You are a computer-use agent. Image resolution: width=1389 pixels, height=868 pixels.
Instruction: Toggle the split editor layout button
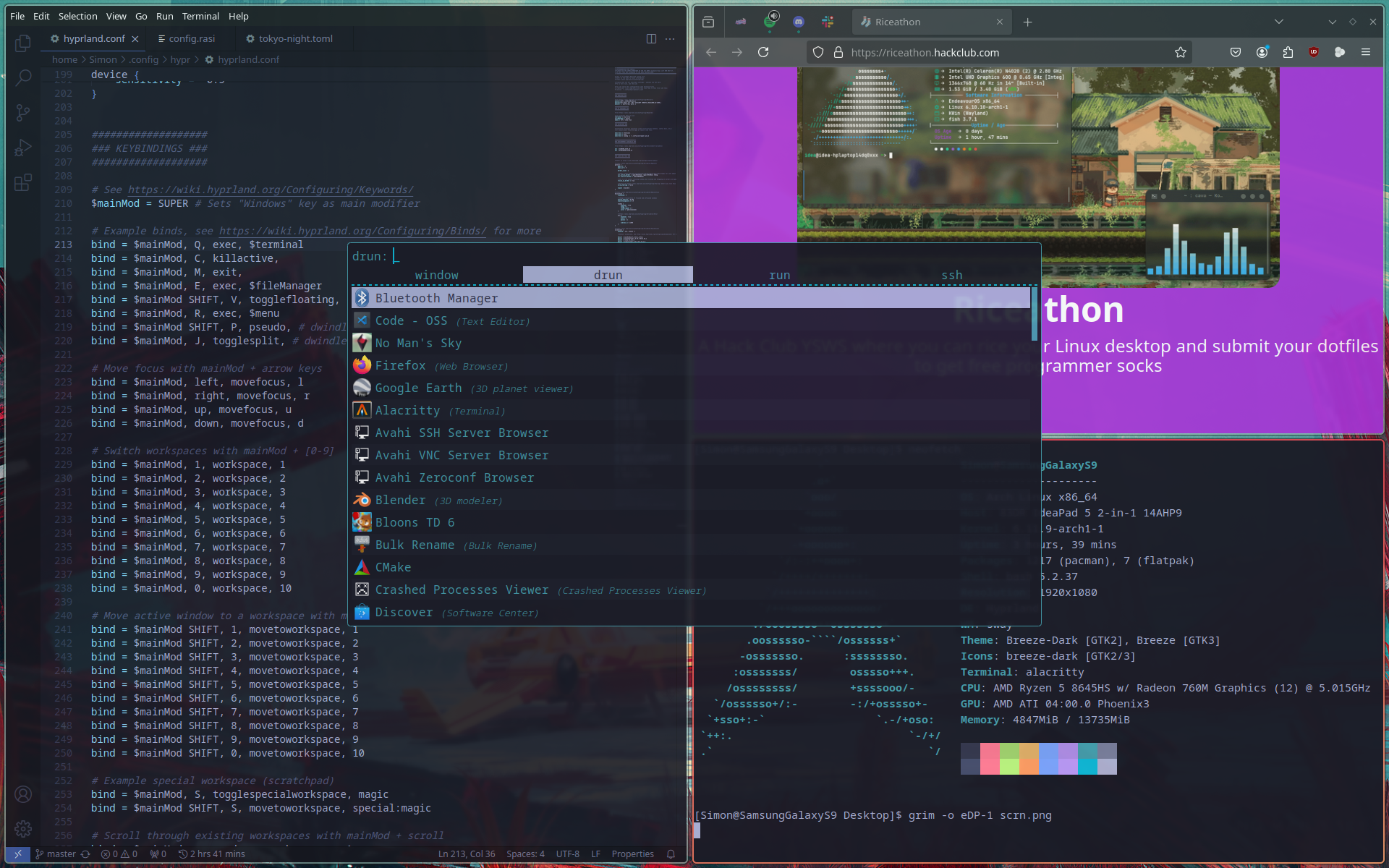coord(651,38)
